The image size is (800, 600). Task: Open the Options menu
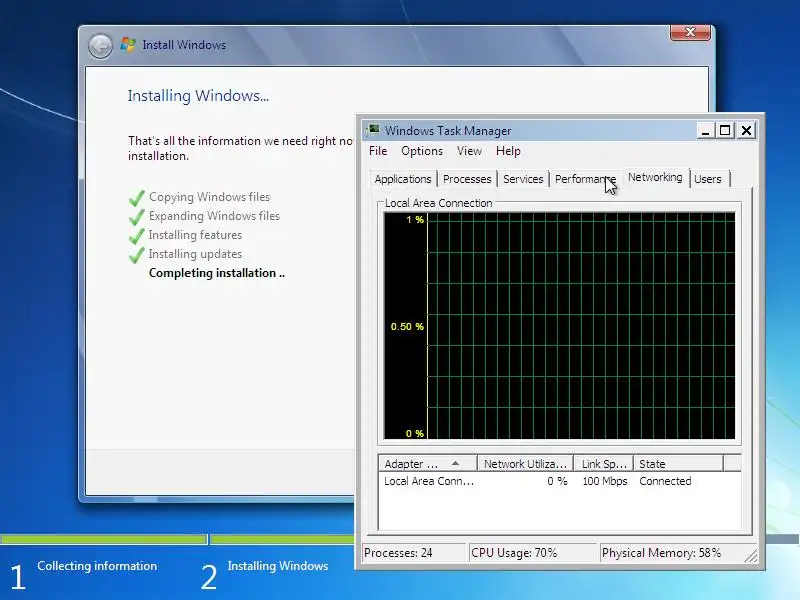(422, 151)
